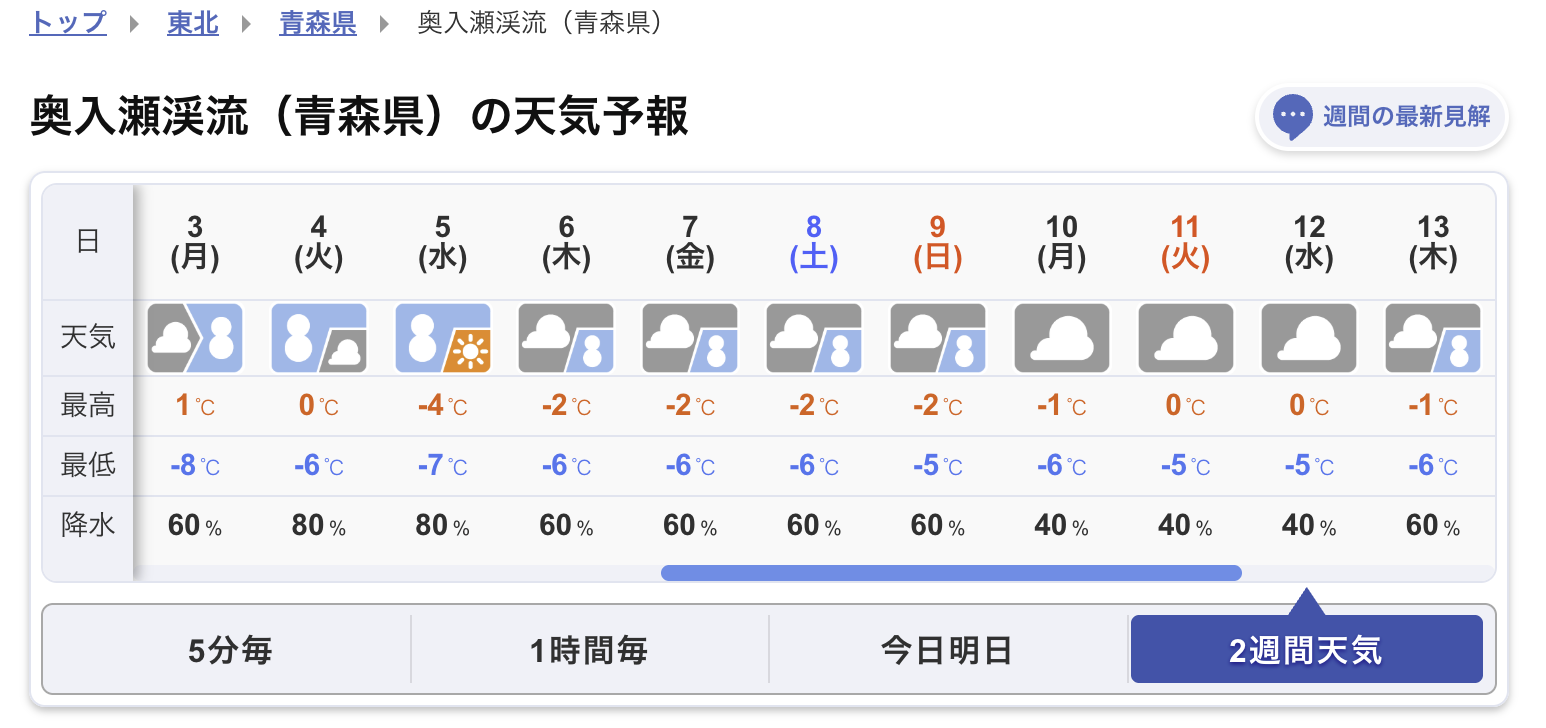This screenshot has width=1546, height=728.
Task: Open the トップ breadcrumb link
Action: coord(68,23)
